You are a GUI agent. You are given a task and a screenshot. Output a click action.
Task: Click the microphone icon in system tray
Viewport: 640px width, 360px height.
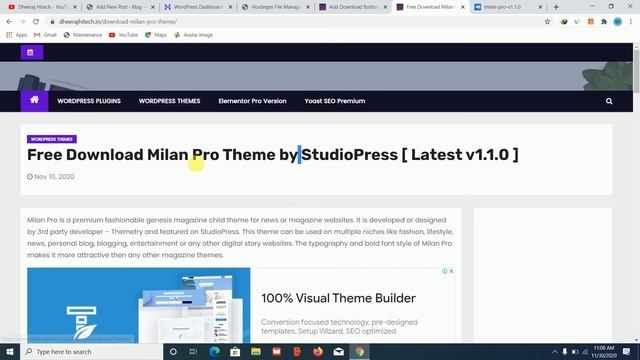pyautogui.click(x=565, y=351)
